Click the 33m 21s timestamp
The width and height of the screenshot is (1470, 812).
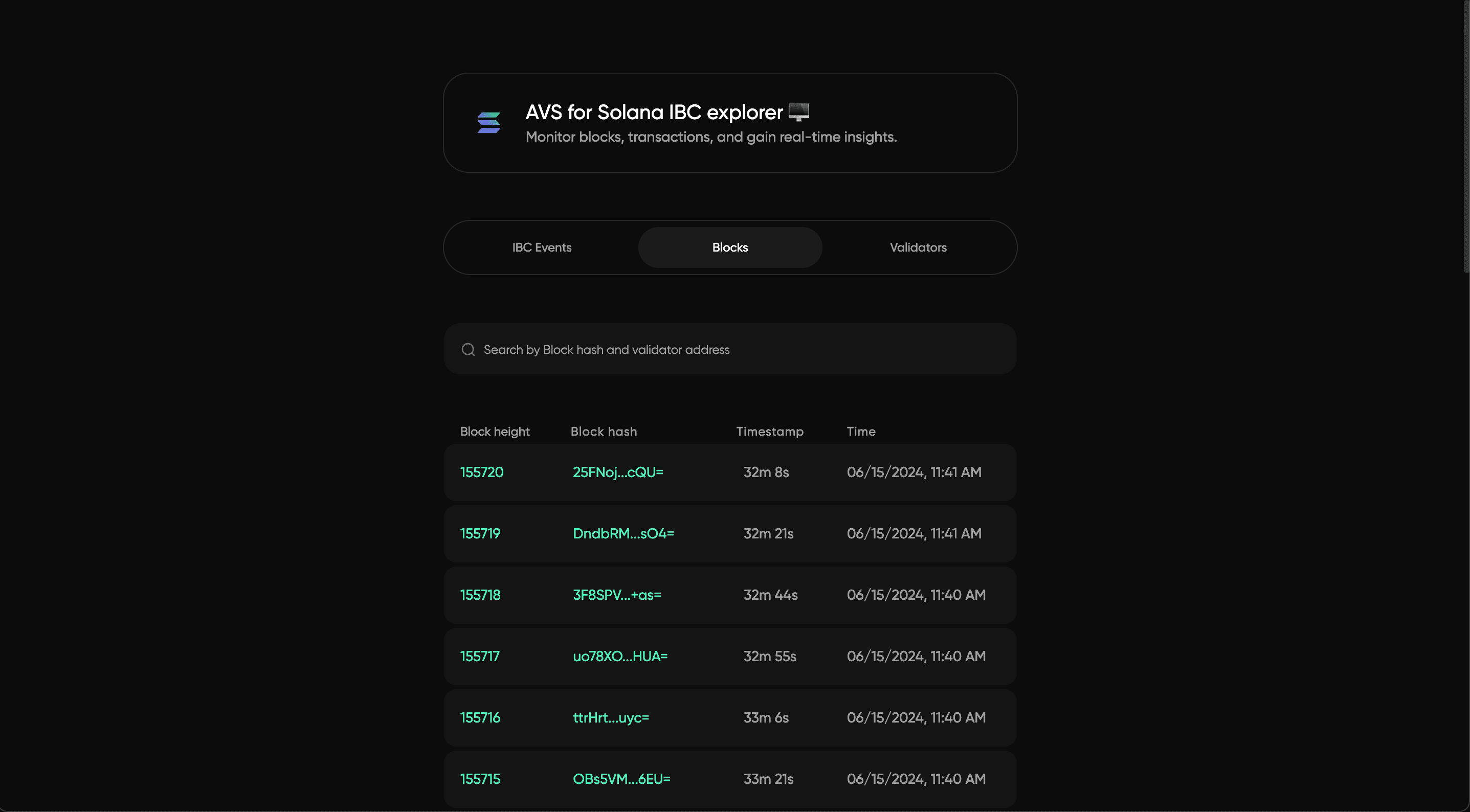coord(768,779)
